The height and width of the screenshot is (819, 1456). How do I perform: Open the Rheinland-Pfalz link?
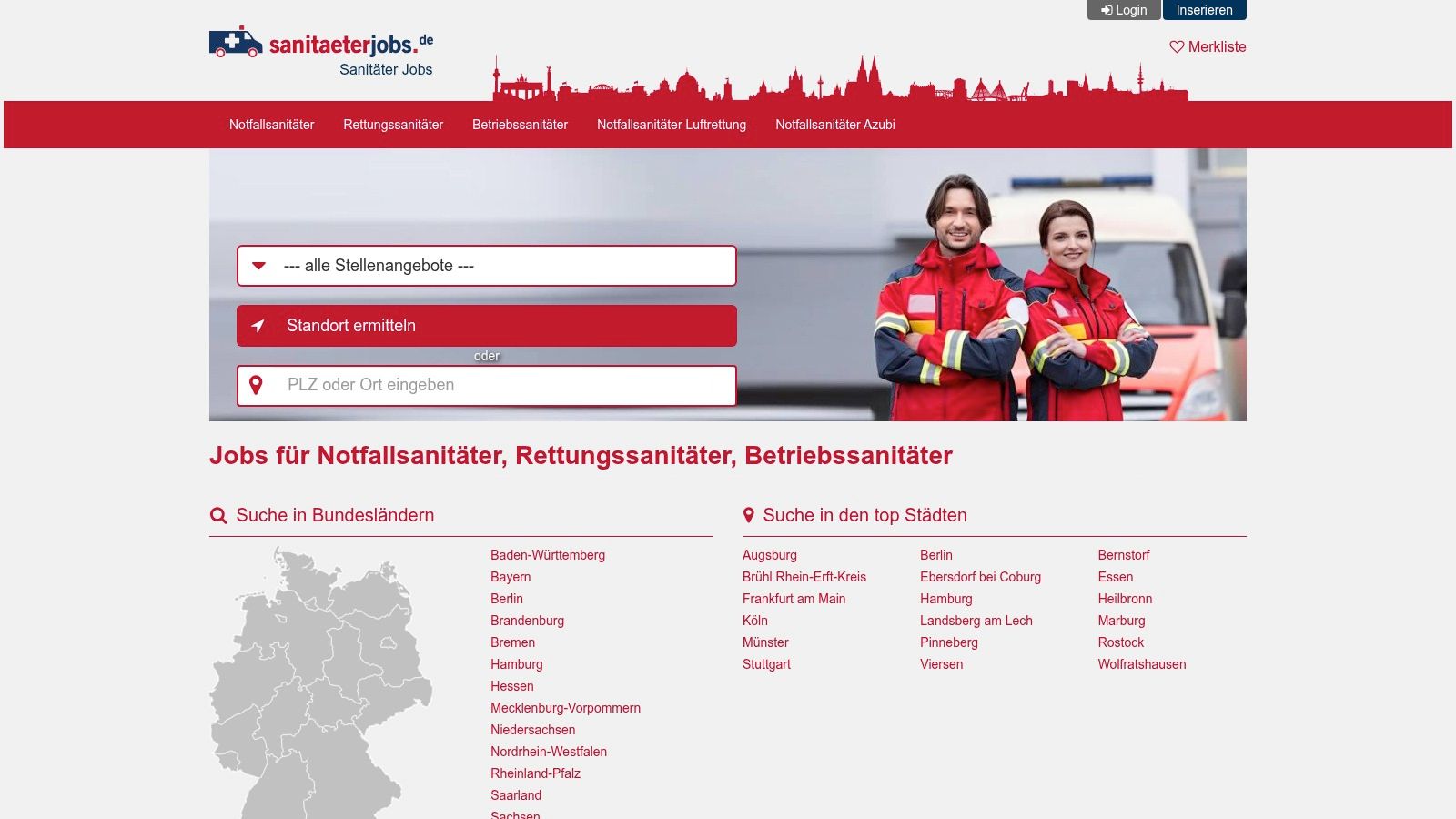coord(535,773)
